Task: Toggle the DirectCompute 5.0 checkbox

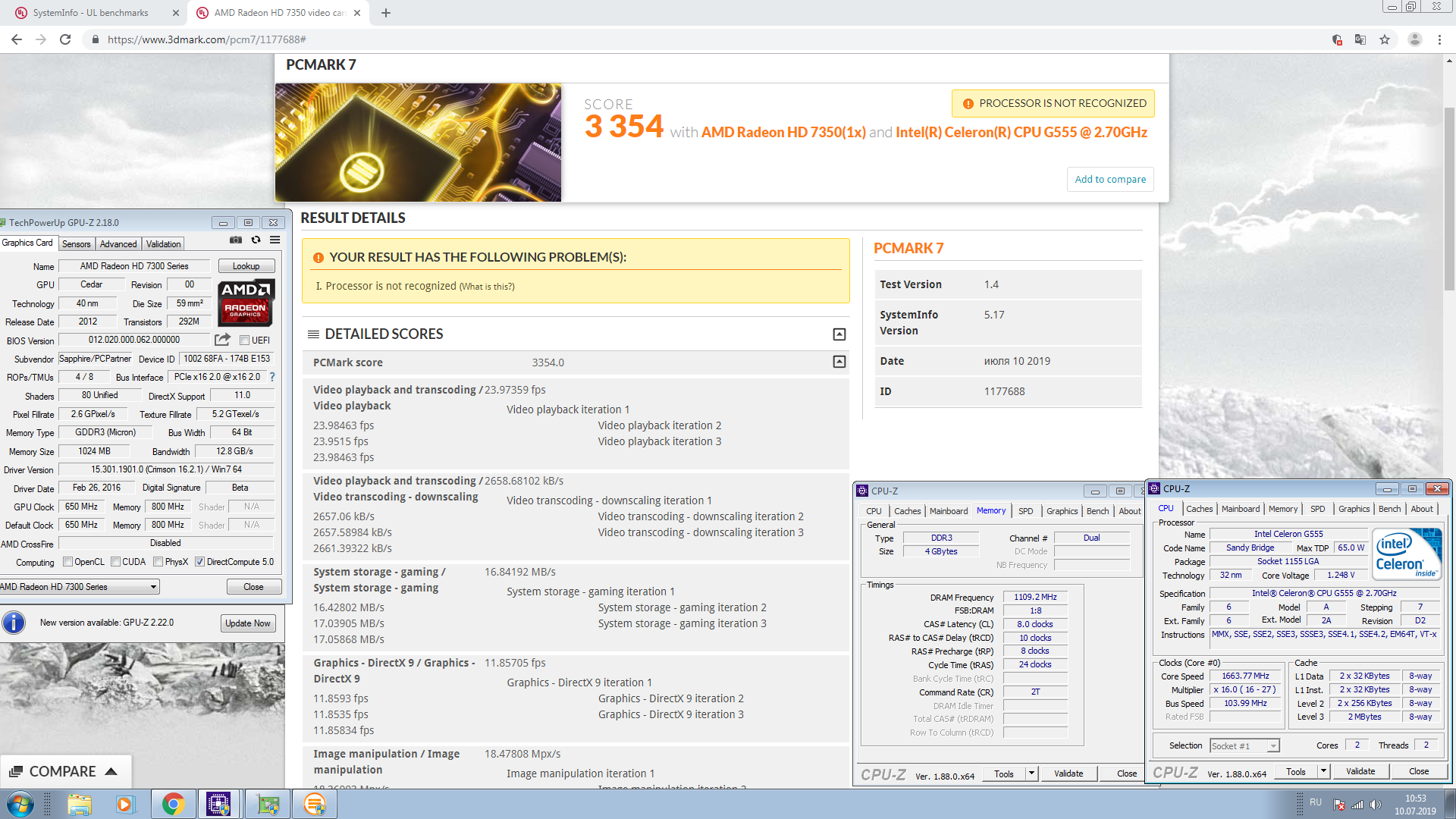Action: [x=199, y=562]
